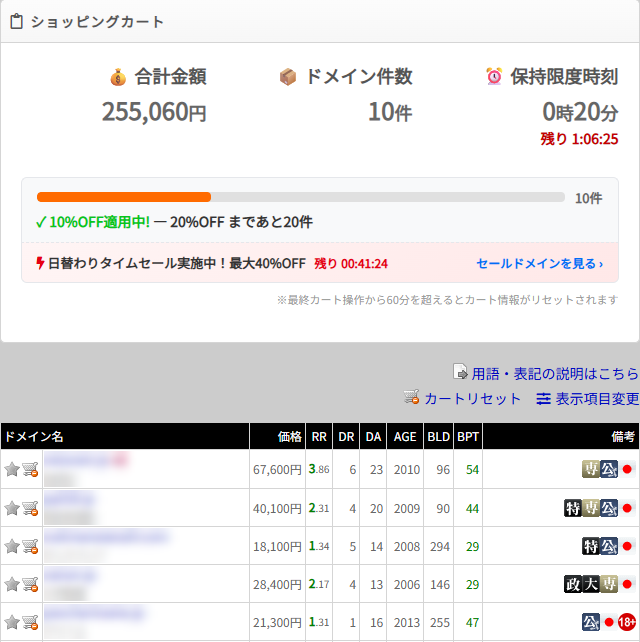Click the RR value 3.86
The image size is (640, 642).
click(x=319, y=469)
